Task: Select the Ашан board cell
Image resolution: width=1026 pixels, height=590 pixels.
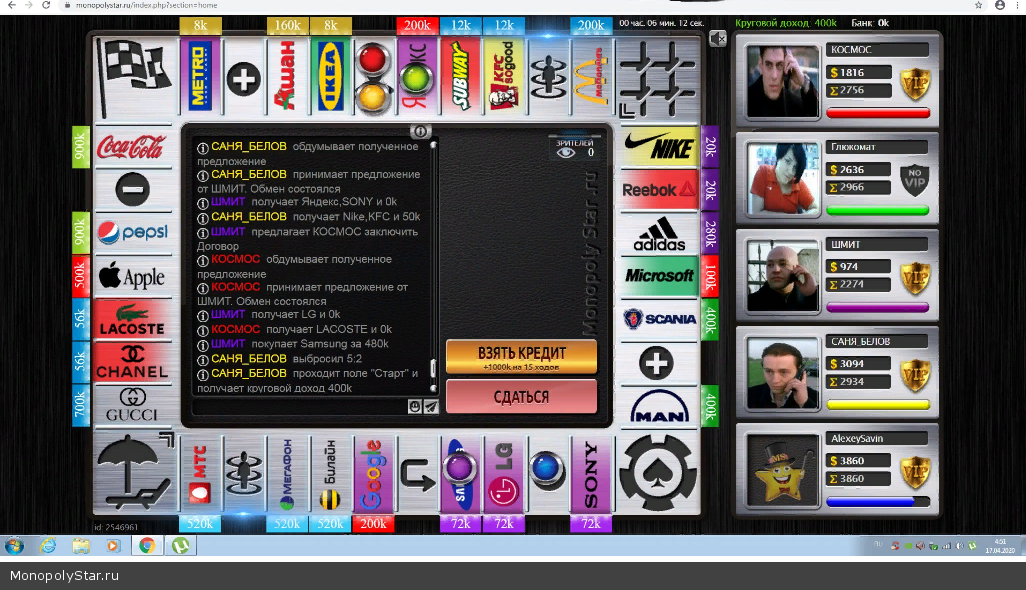Action: [287, 77]
